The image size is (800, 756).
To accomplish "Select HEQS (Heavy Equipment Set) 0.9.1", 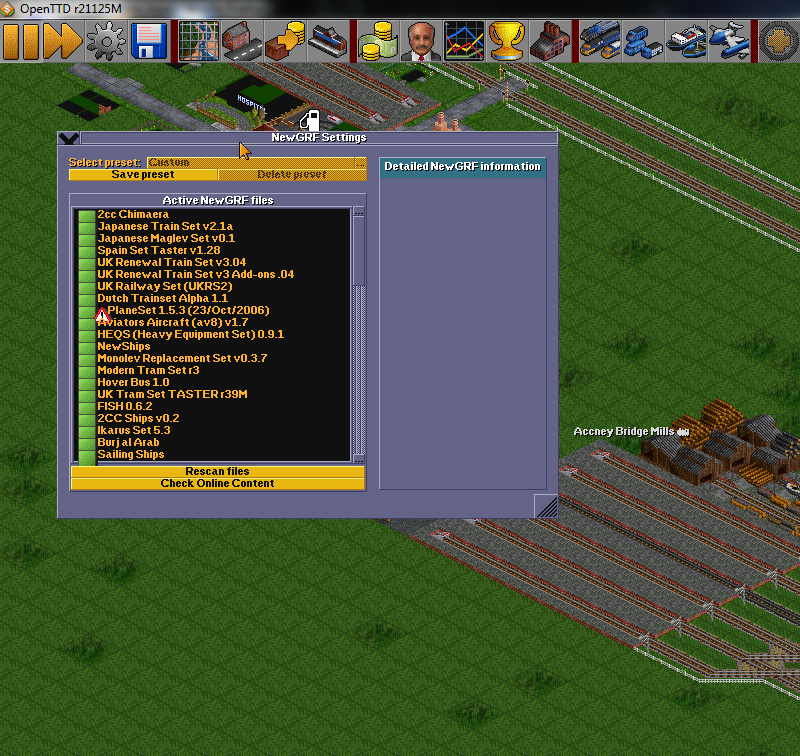I will pyautogui.click(x=212, y=334).
